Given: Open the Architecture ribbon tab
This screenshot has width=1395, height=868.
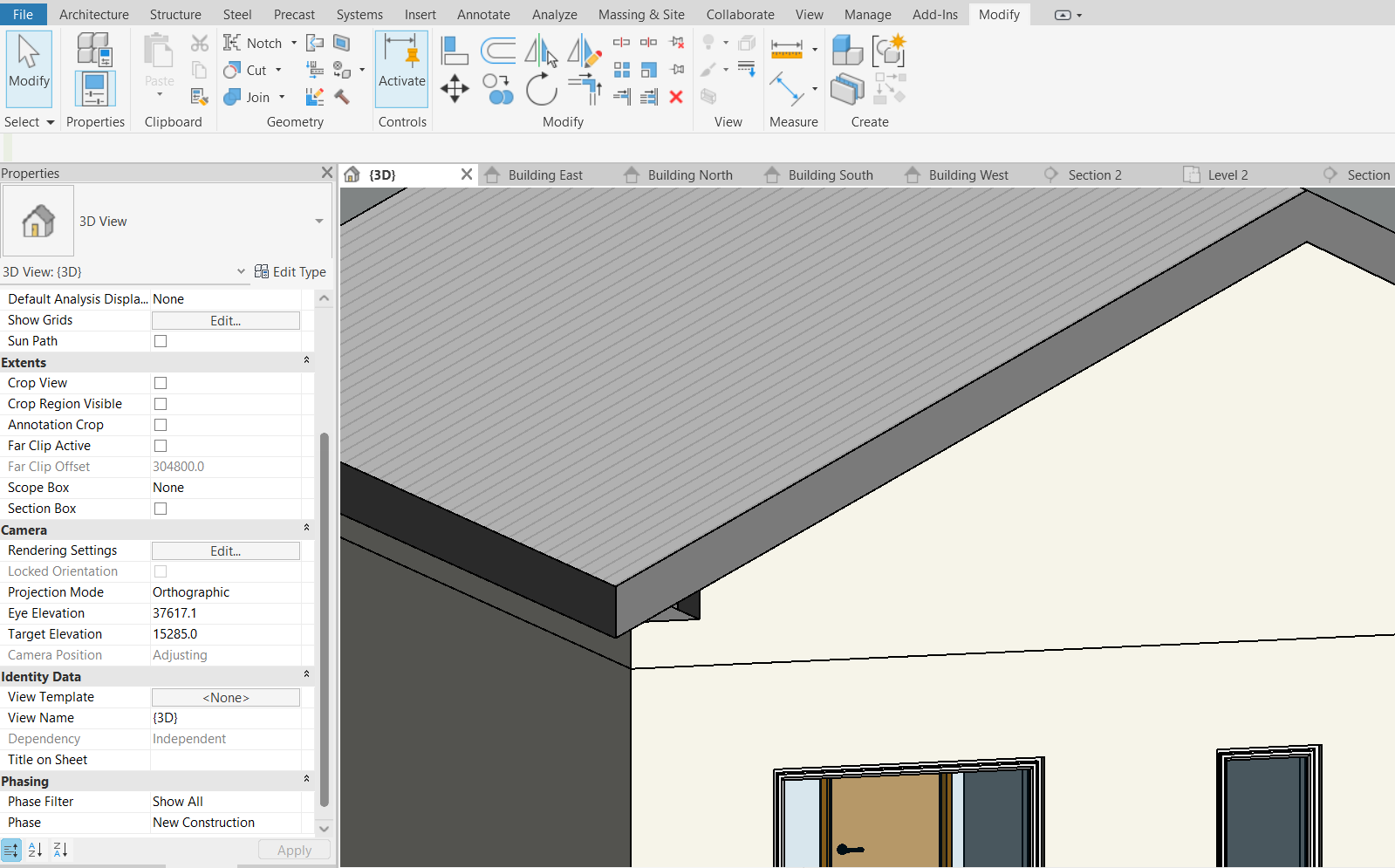Looking at the screenshot, I should pyautogui.click(x=93, y=15).
